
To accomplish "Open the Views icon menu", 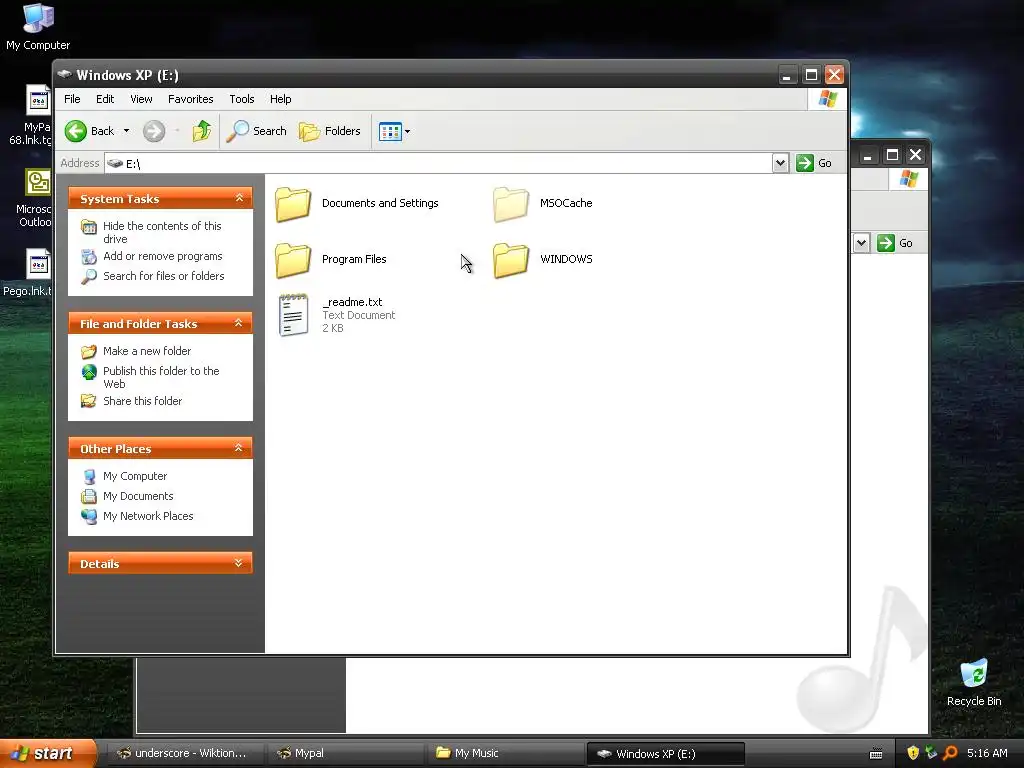I will pyautogui.click(x=394, y=131).
